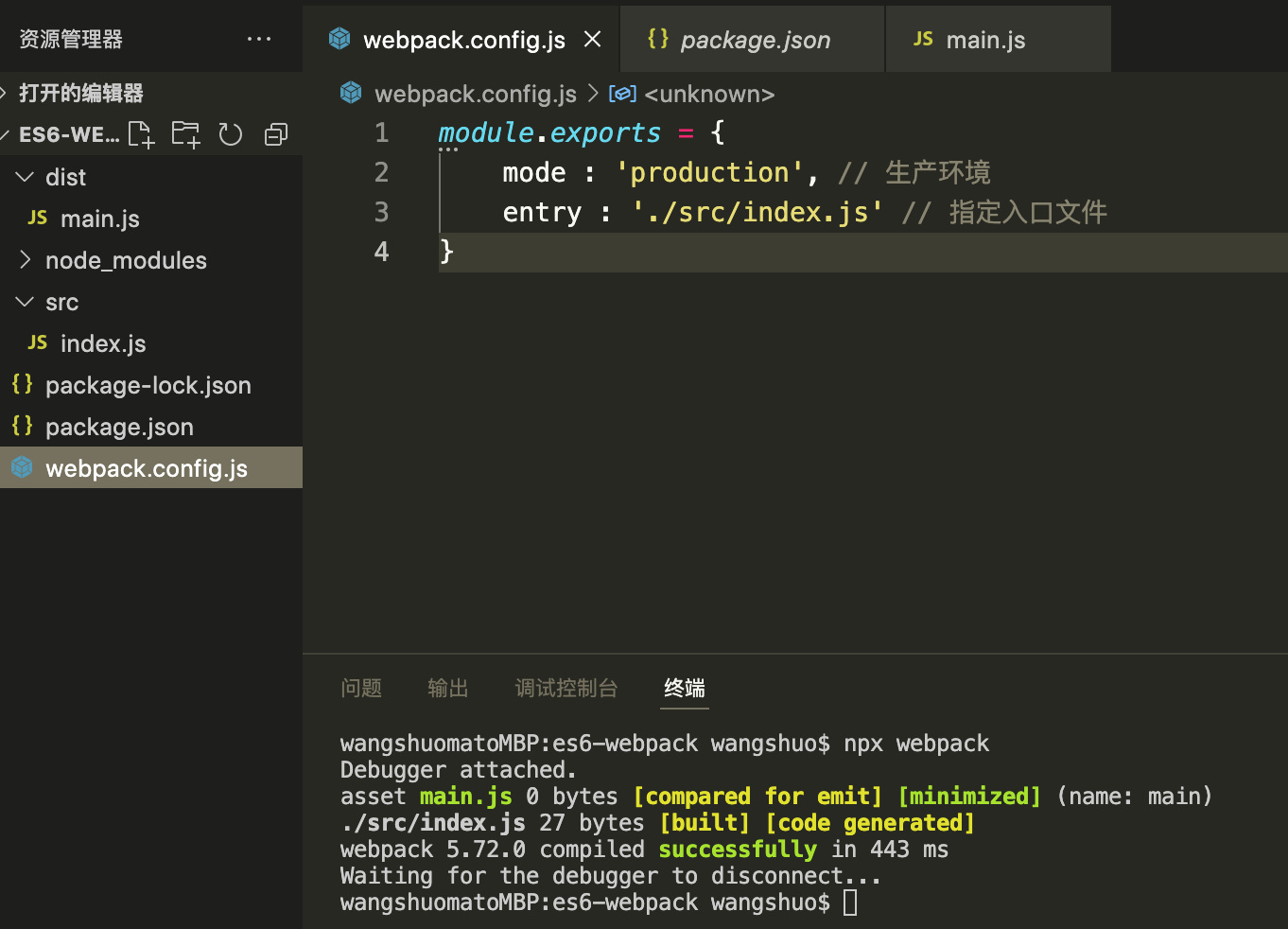1288x929 pixels.
Task: Click the 资源管理器 explorer title
Action: (71, 39)
